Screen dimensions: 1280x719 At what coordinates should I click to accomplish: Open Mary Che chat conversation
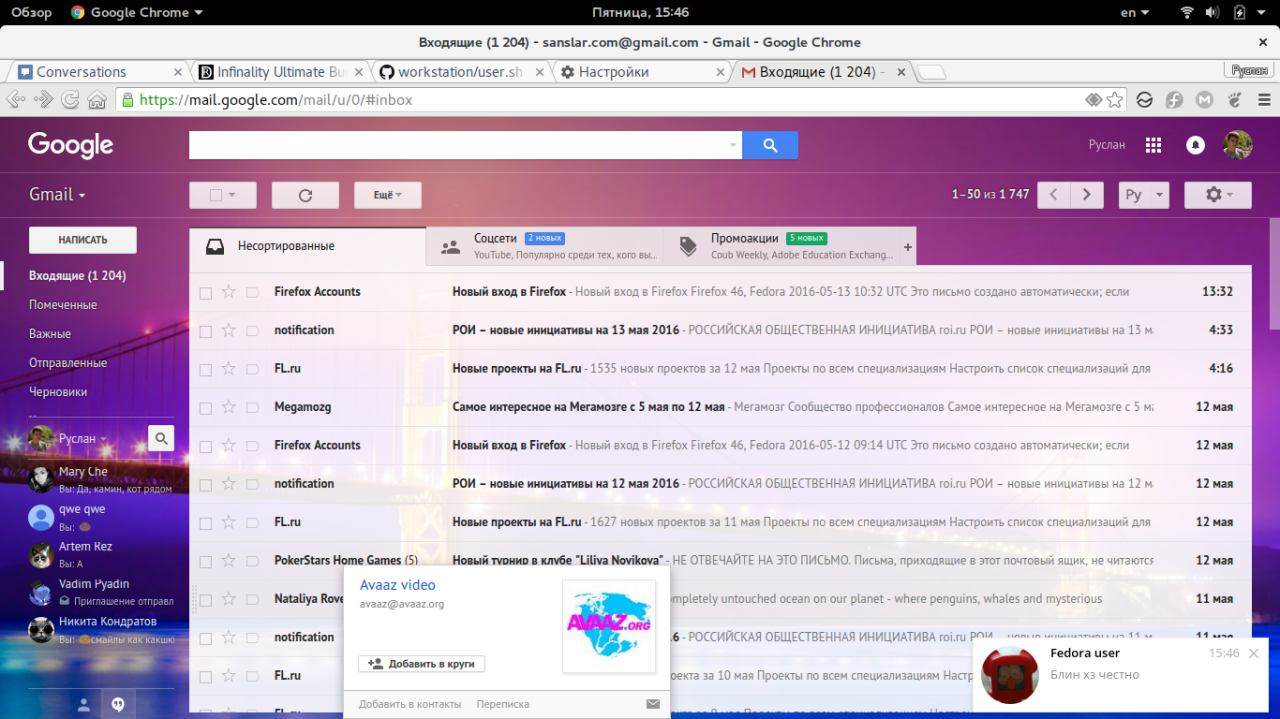tap(100, 479)
